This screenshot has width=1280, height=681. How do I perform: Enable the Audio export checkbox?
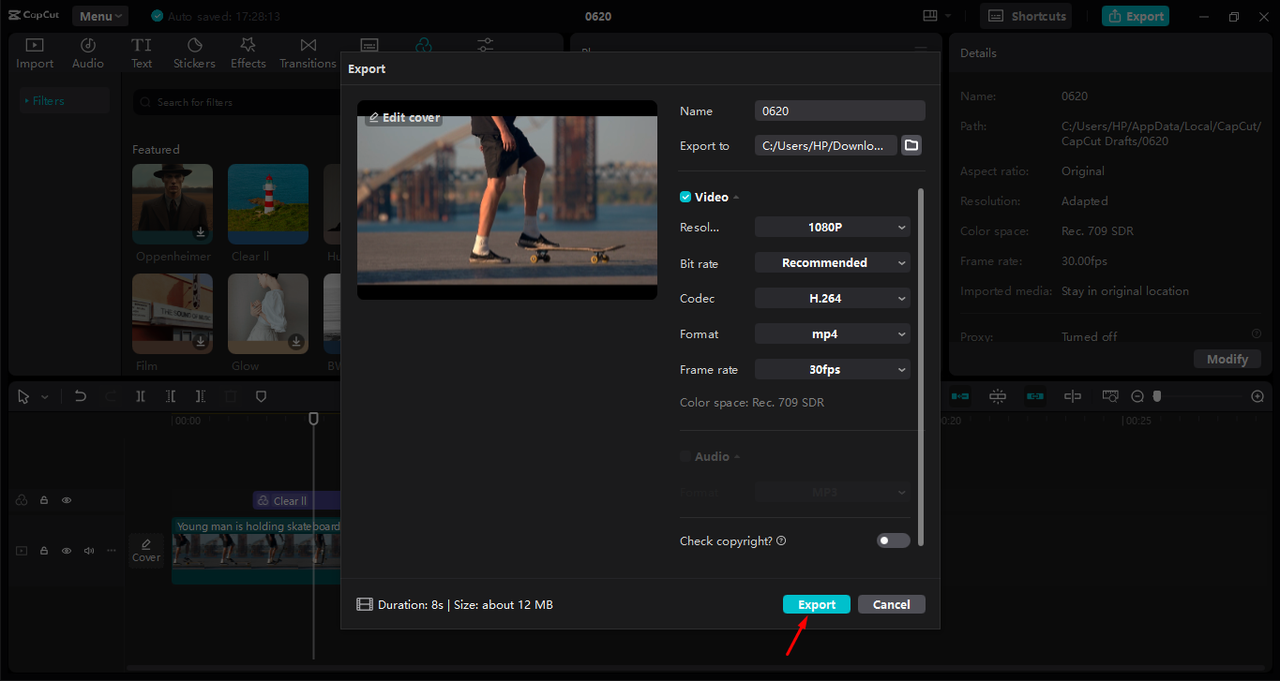tap(685, 456)
